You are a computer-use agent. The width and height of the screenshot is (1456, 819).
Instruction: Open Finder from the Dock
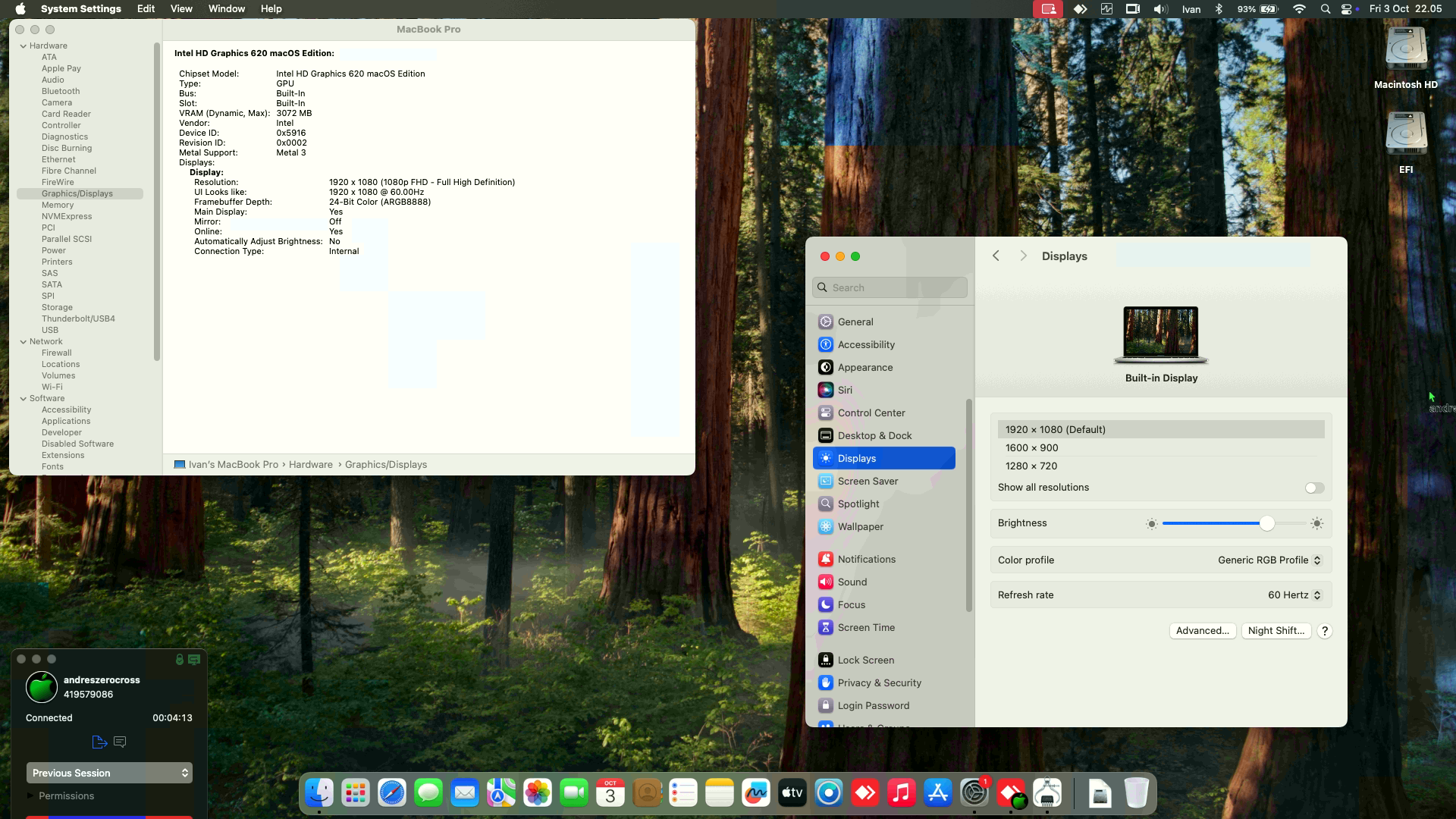[319, 793]
